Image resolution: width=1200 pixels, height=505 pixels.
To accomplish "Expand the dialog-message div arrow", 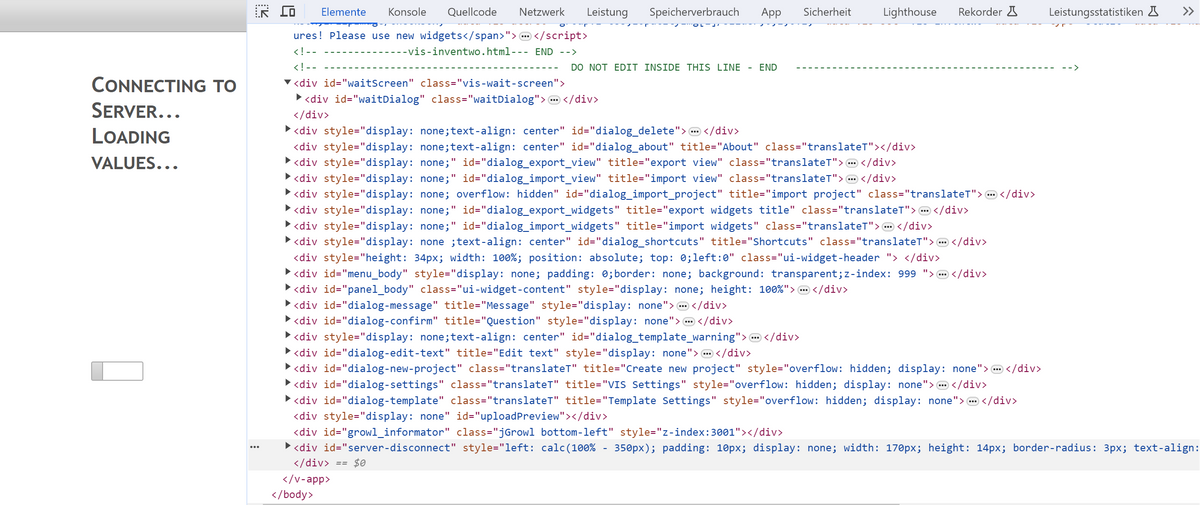I will pyautogui.click(x=288, y=306).
